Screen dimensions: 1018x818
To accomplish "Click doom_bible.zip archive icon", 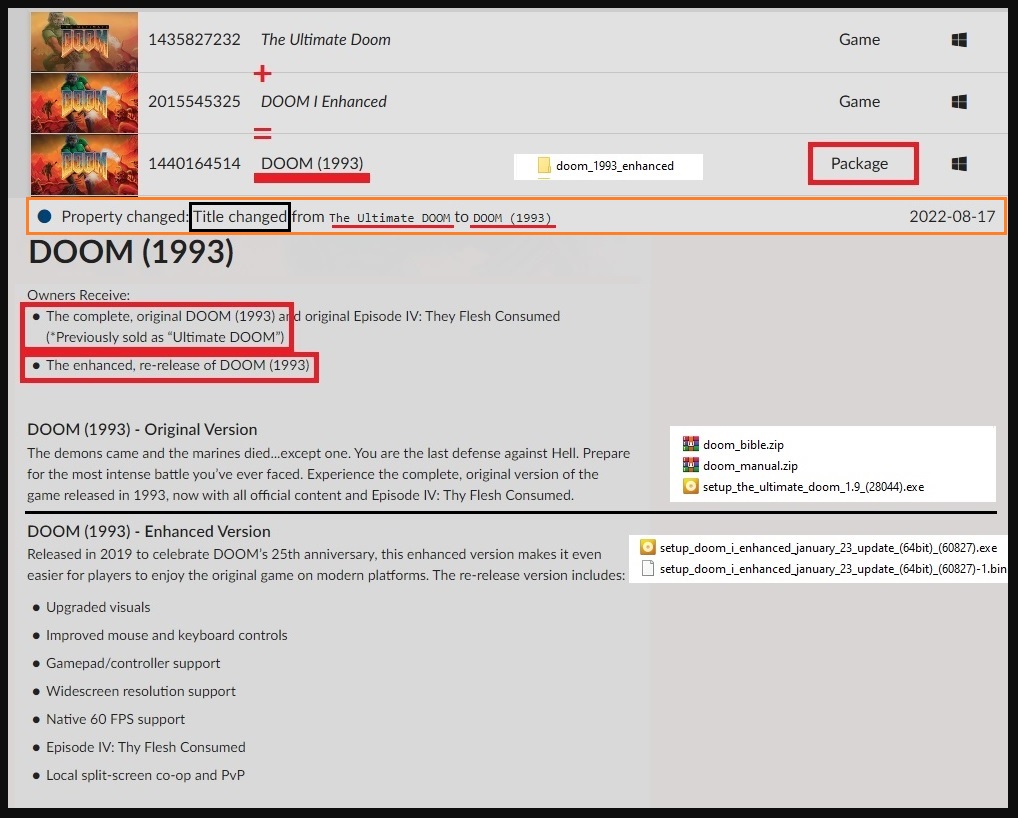I will point(691,444).
